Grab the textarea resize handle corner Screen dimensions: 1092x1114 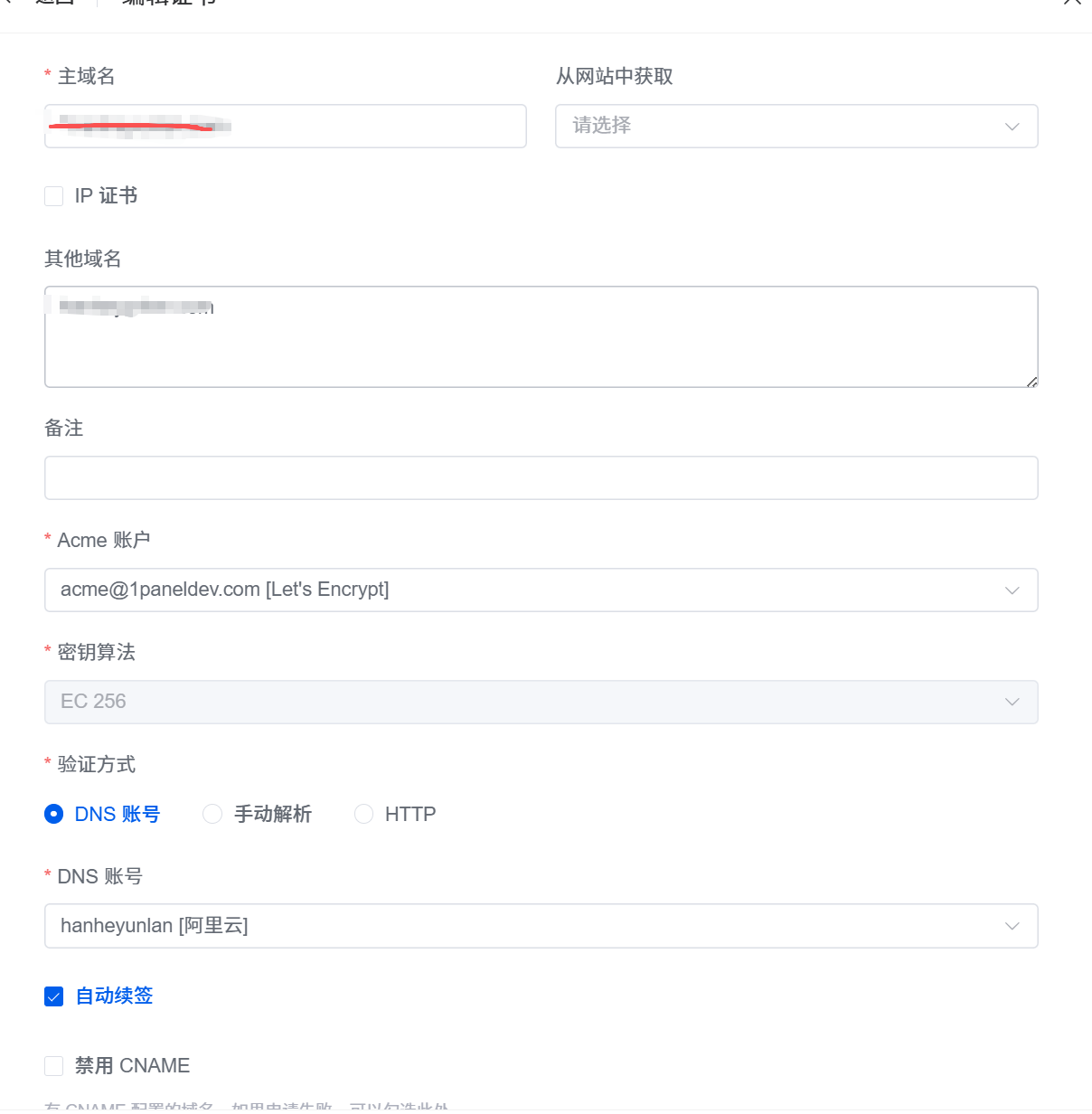click(x=1031, y=382)
